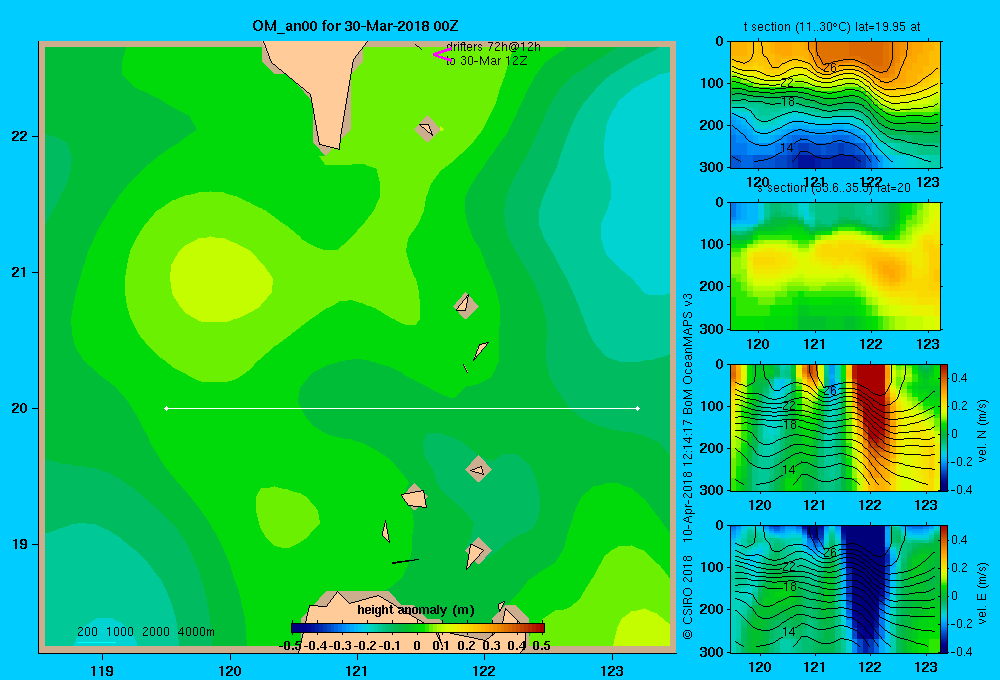Click longitude label 122 on the main map

[484, 670]
